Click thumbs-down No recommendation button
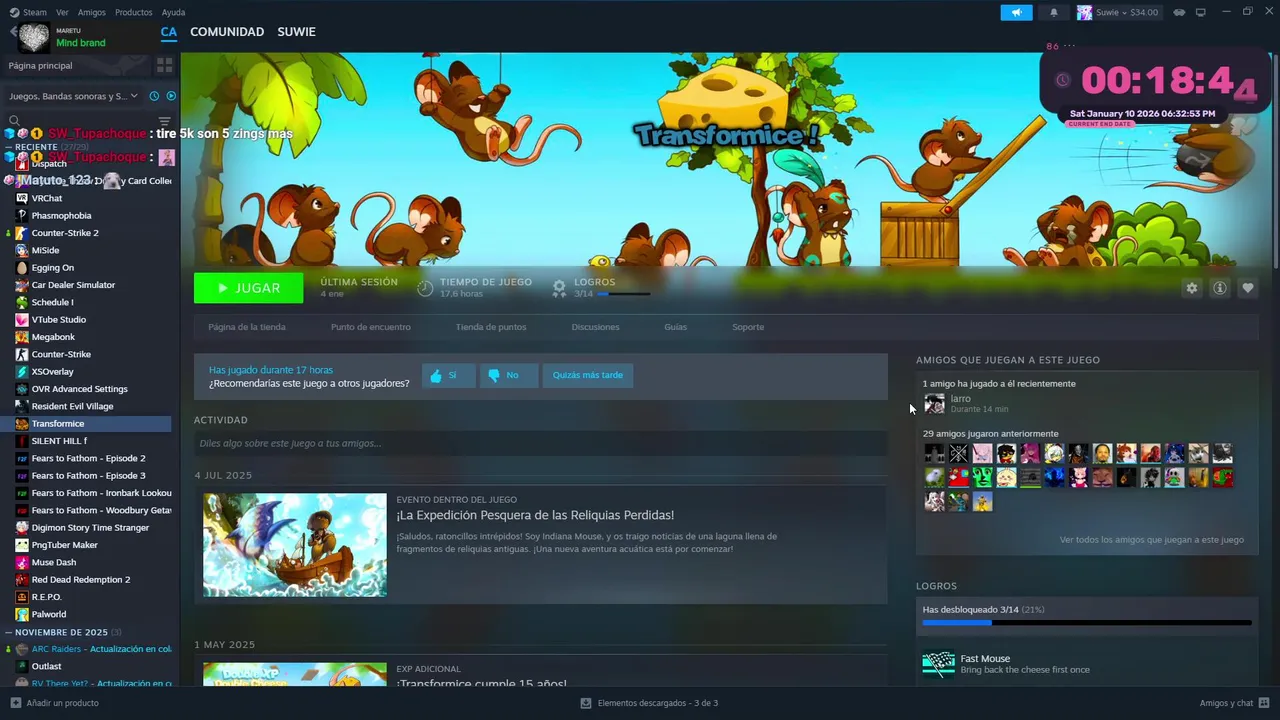The width and height of the screenshot is (1280, 720). coord(508,376)
